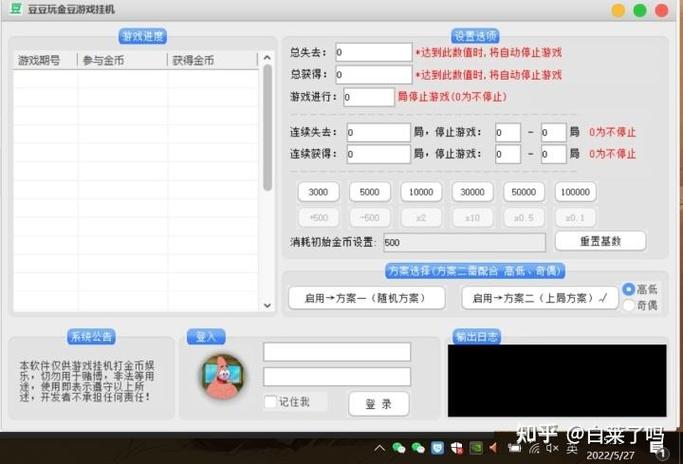Click the upper login account field

coord(337,352)
